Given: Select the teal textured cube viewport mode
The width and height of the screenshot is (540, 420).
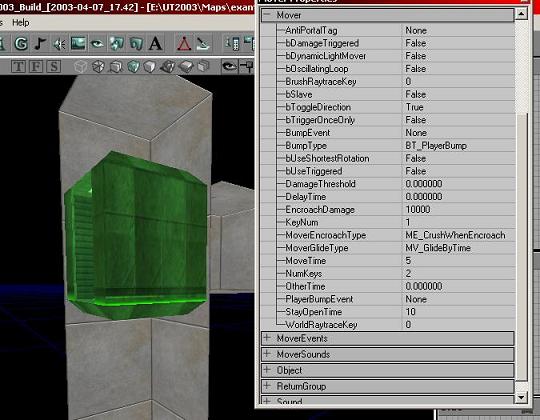Looking at the screenshot, I should coord(133,66).
